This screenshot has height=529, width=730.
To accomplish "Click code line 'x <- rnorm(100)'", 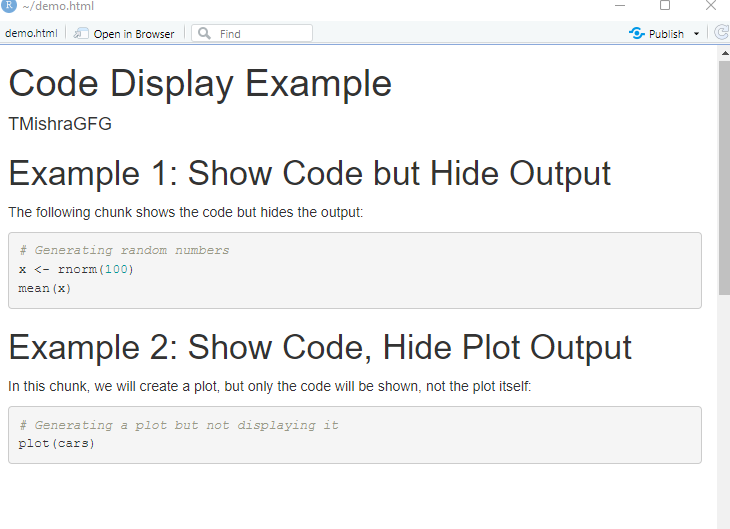I will pos(76,270).
